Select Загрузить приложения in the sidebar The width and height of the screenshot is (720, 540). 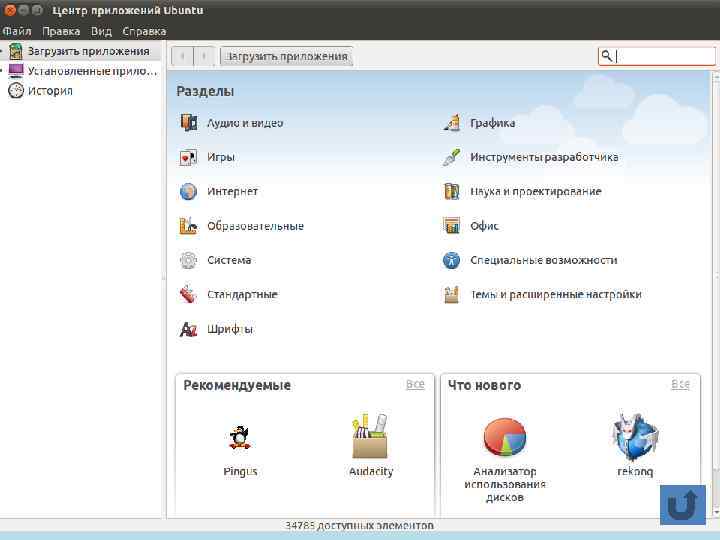[x=89, y=51]
